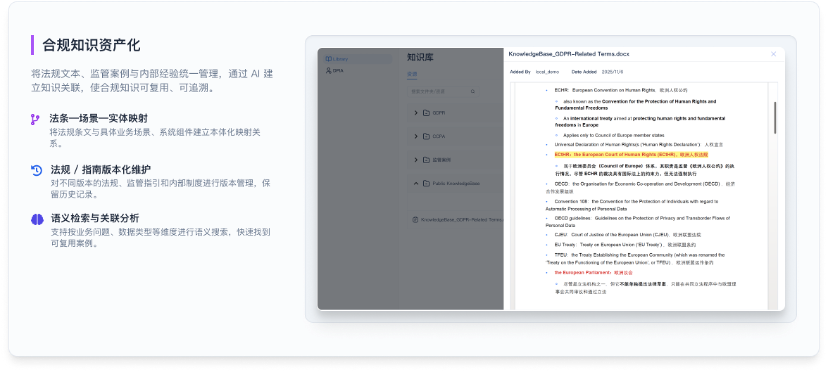This screenshot has width=828, height=372.
Task: Click the history clock icon beside 法规 / 指南版本化维护
Action: (x=36, y=170)
